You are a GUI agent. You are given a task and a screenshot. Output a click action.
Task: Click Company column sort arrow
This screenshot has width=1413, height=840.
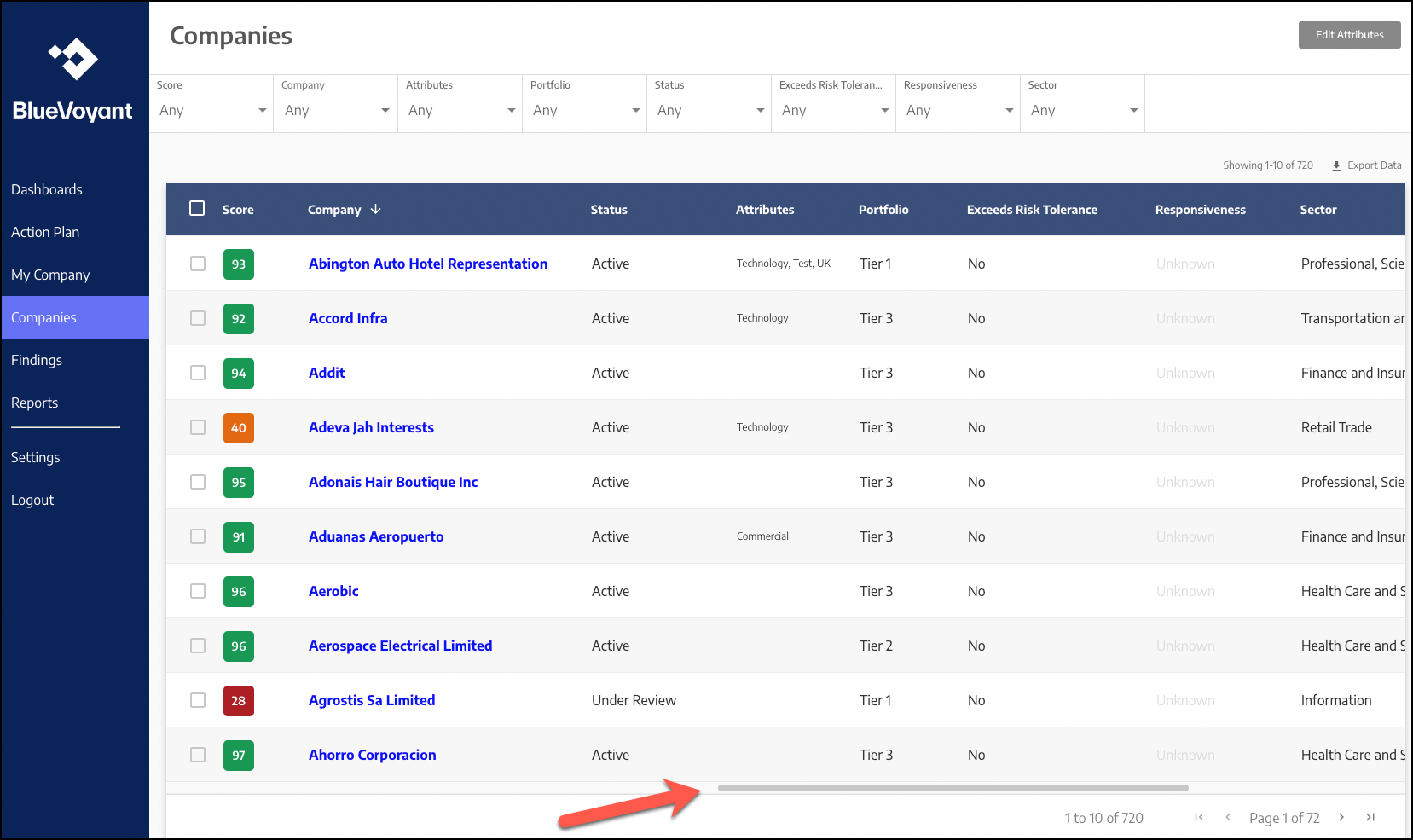coord(376,209)
